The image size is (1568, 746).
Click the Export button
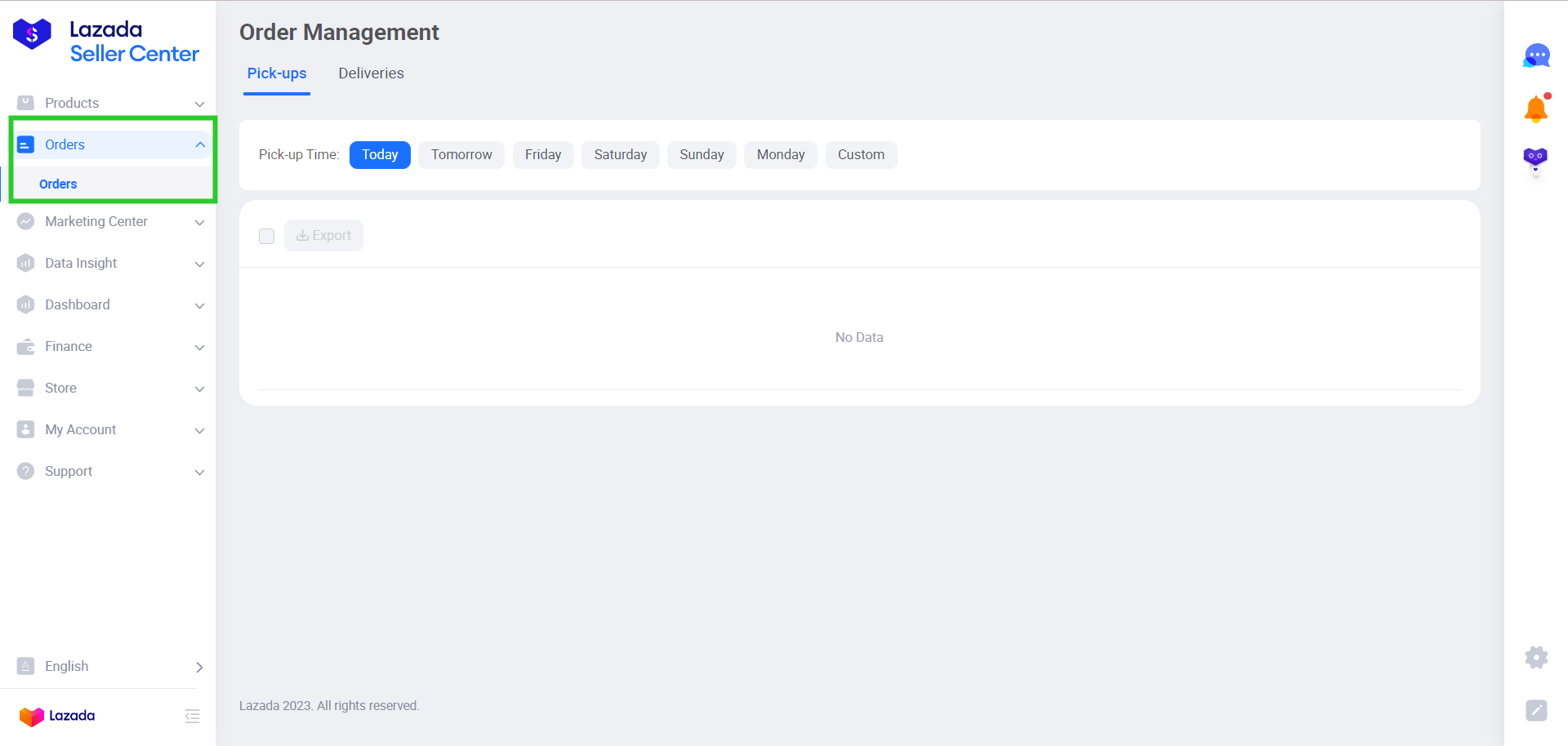(323, 236)
